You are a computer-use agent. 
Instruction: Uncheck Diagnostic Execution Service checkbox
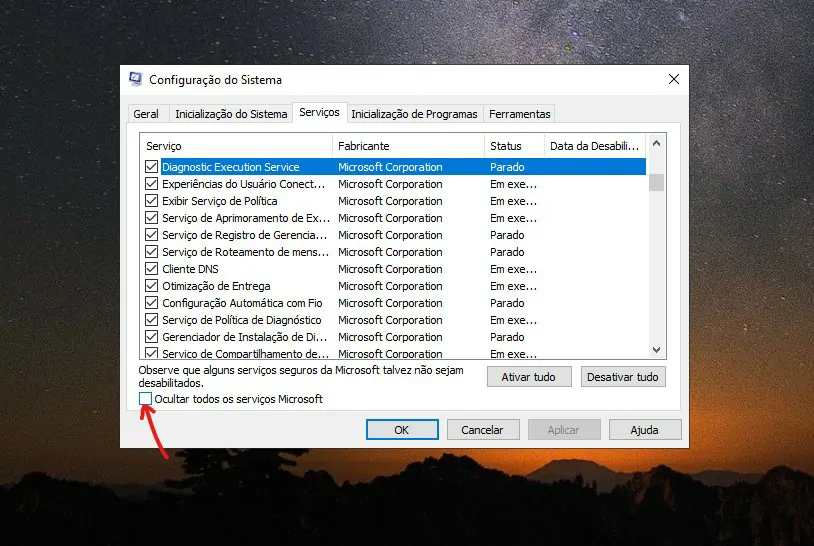pos(152,167)
